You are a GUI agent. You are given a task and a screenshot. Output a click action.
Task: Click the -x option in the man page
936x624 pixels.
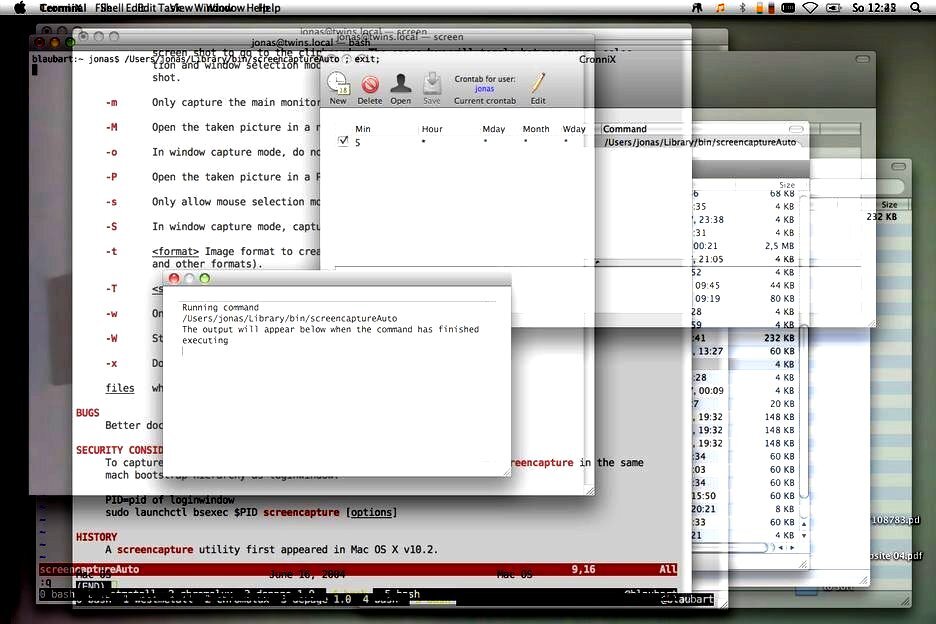click(112, 363)
